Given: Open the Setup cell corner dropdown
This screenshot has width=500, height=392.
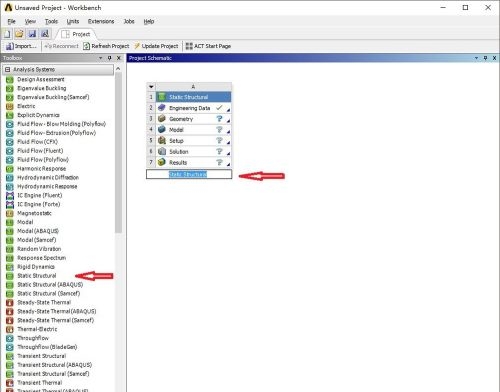Looking at the screenshot, I should 229,143.
